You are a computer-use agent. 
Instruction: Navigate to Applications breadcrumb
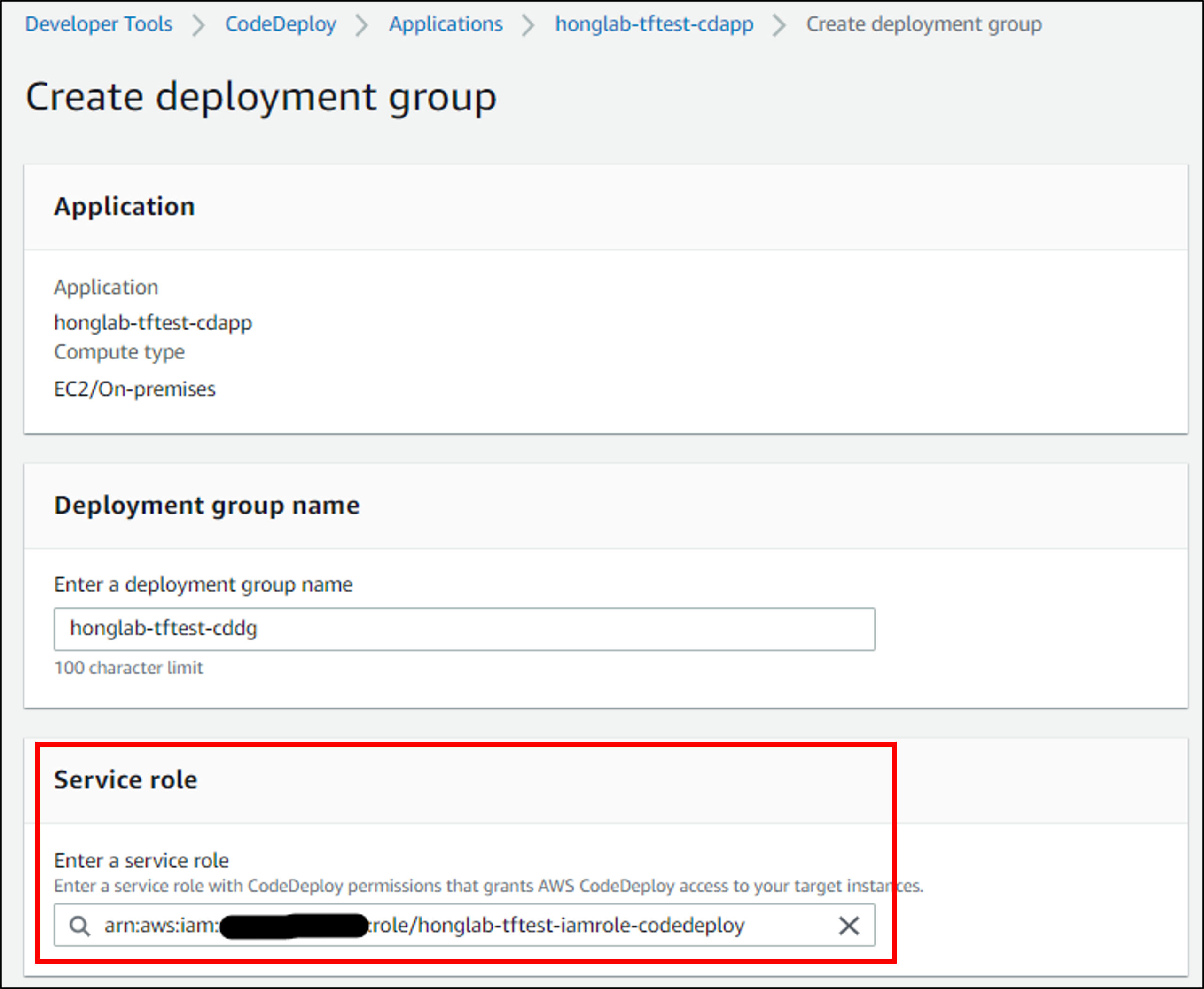446,24
